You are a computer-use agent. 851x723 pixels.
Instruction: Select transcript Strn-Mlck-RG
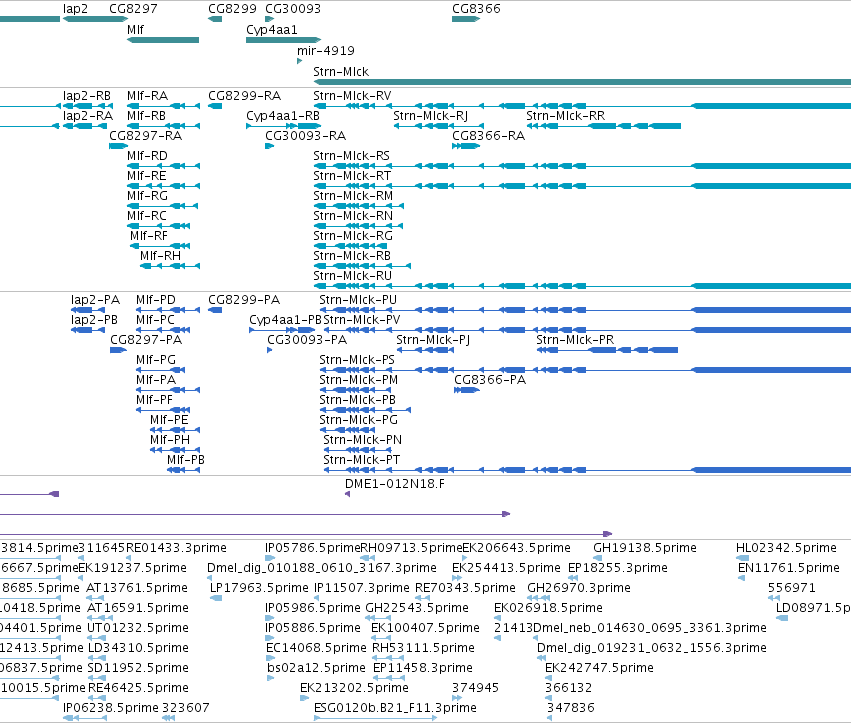click(x=353, y=236)
